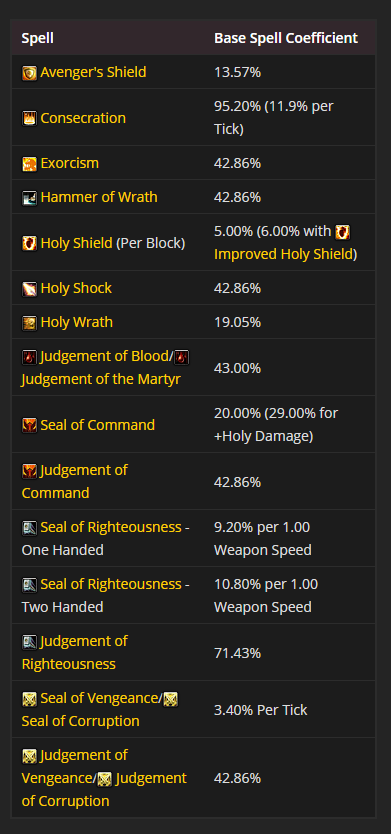Click the Holy Wrath spell icon
This screenshot has width=391, height=834.
29,323
